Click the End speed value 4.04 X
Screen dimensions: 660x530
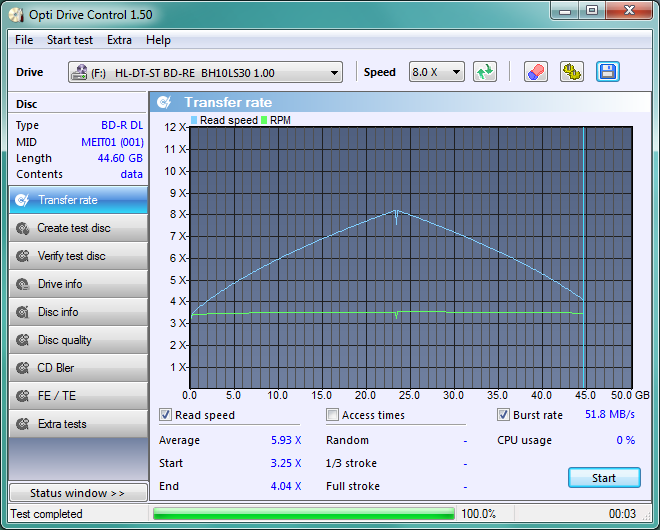point(286,486)
